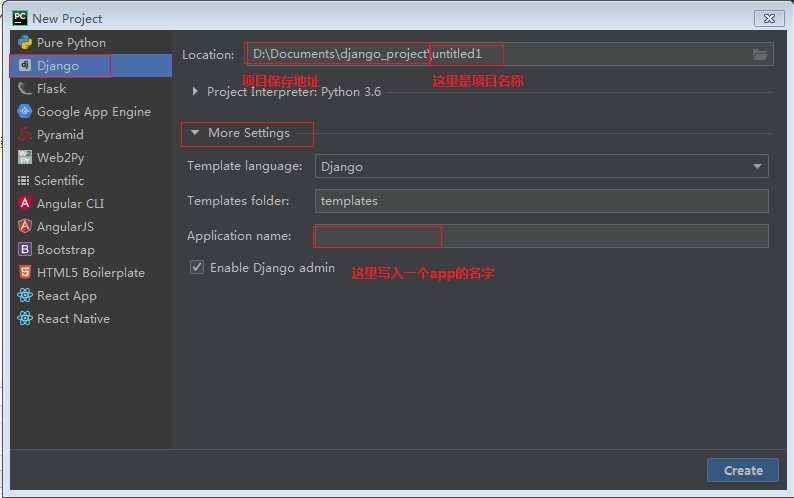
Task: Select Angular CLI project type
Action: point(91,203)
